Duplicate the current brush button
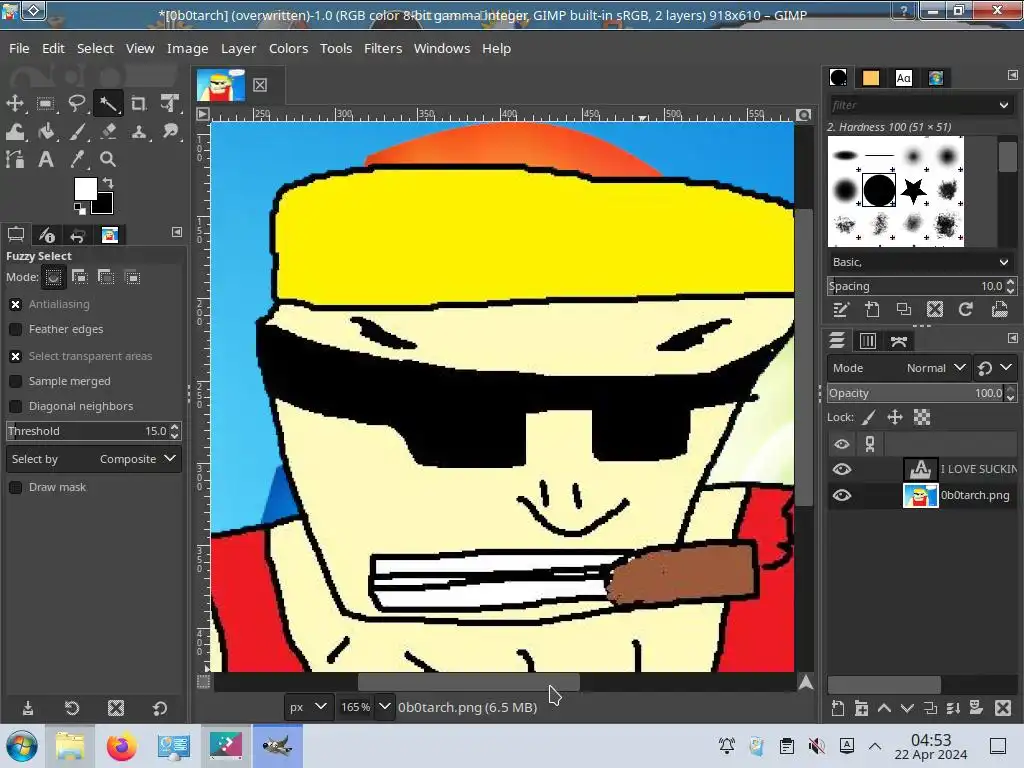Screen dimensions: 1024x768 tap(904, 310)
